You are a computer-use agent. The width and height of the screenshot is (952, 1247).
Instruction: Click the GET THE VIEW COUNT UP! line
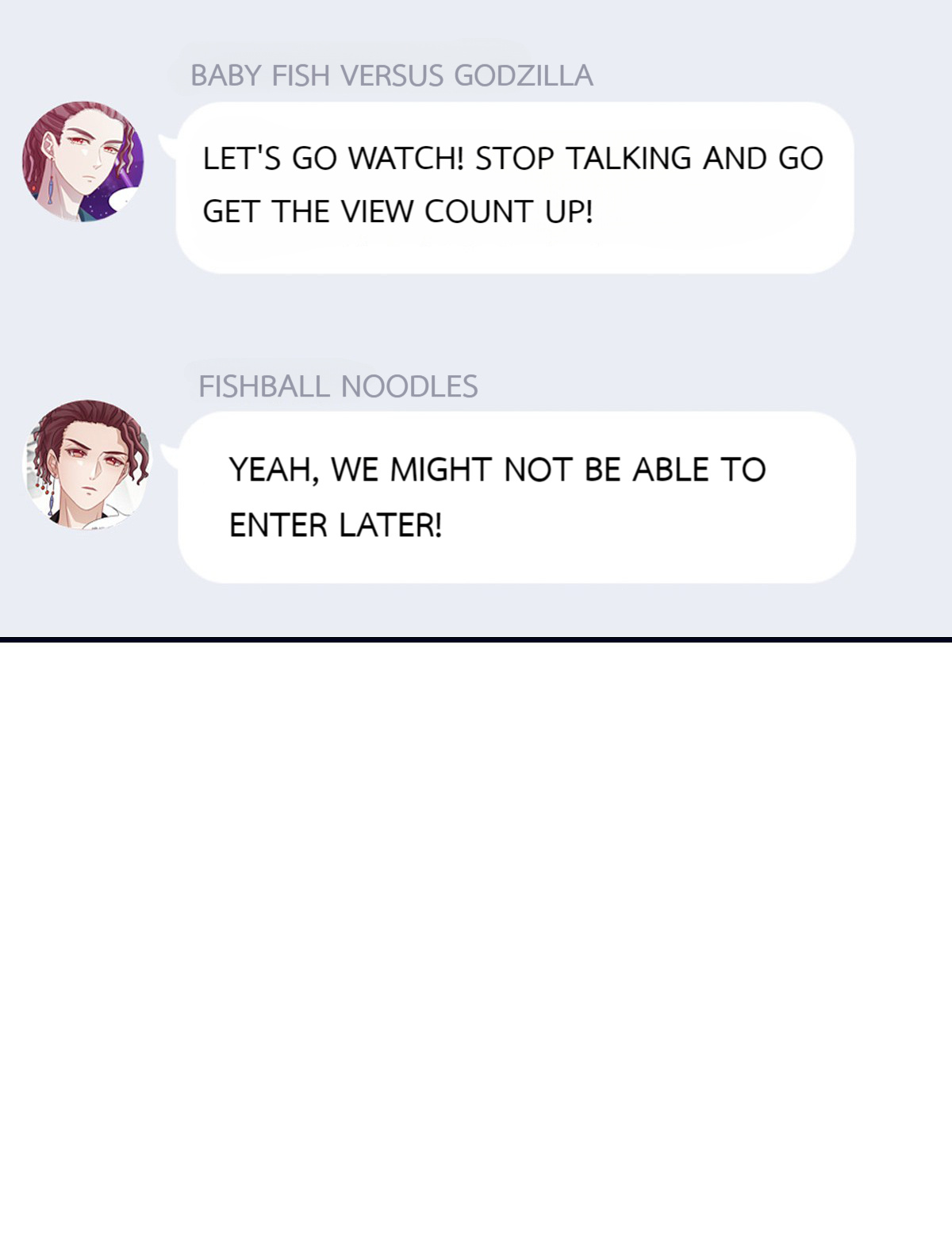pyautogui.click(x=397, y=212)
